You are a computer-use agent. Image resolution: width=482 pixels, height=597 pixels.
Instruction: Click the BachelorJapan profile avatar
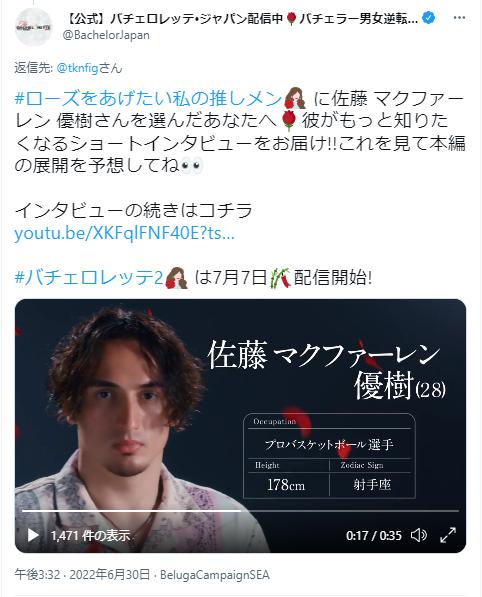pyautogui.click(x=33, y=27)
